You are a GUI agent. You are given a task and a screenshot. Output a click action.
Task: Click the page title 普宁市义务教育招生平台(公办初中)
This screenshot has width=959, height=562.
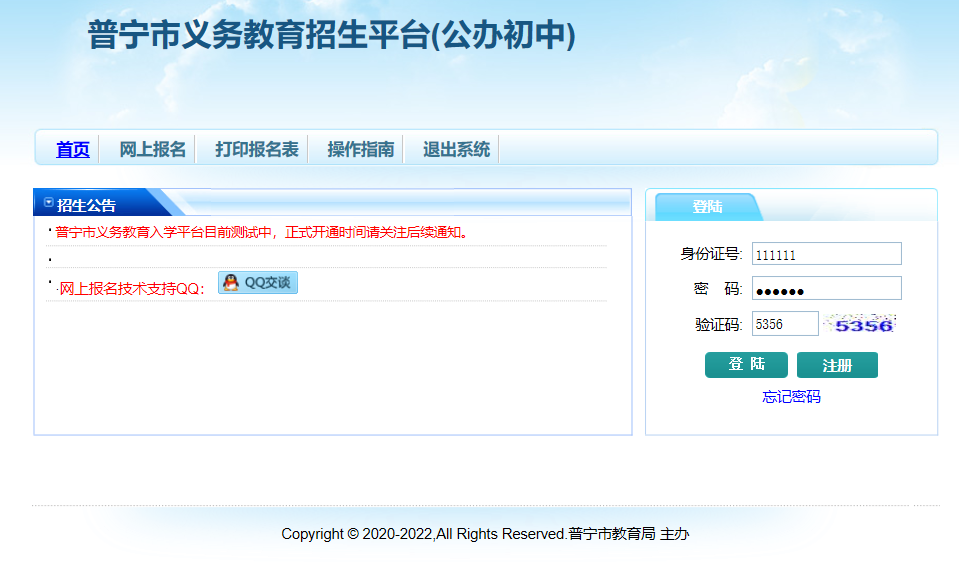[x=332, y=35]
